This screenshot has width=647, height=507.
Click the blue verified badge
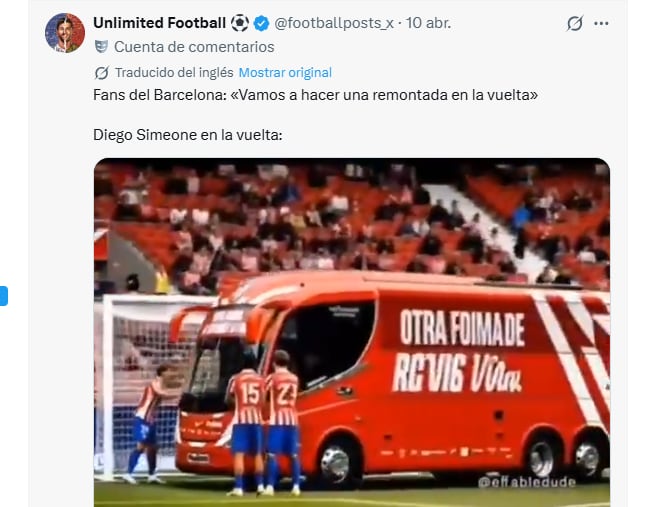click(x=261, y=23)
